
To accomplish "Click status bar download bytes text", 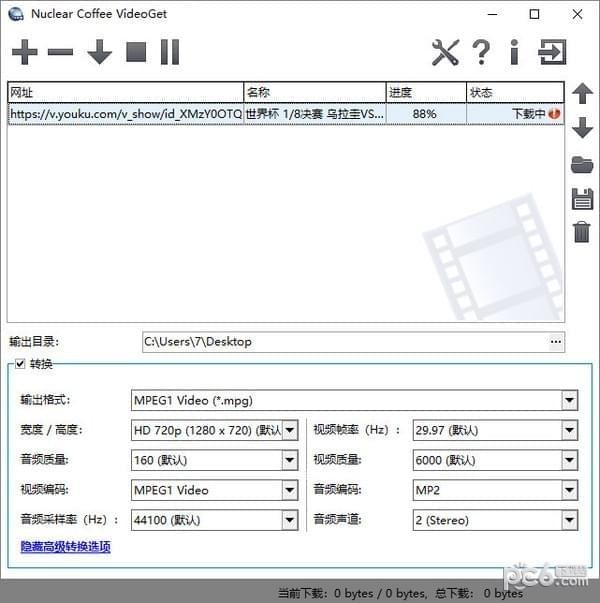I will tap(400, 593).
